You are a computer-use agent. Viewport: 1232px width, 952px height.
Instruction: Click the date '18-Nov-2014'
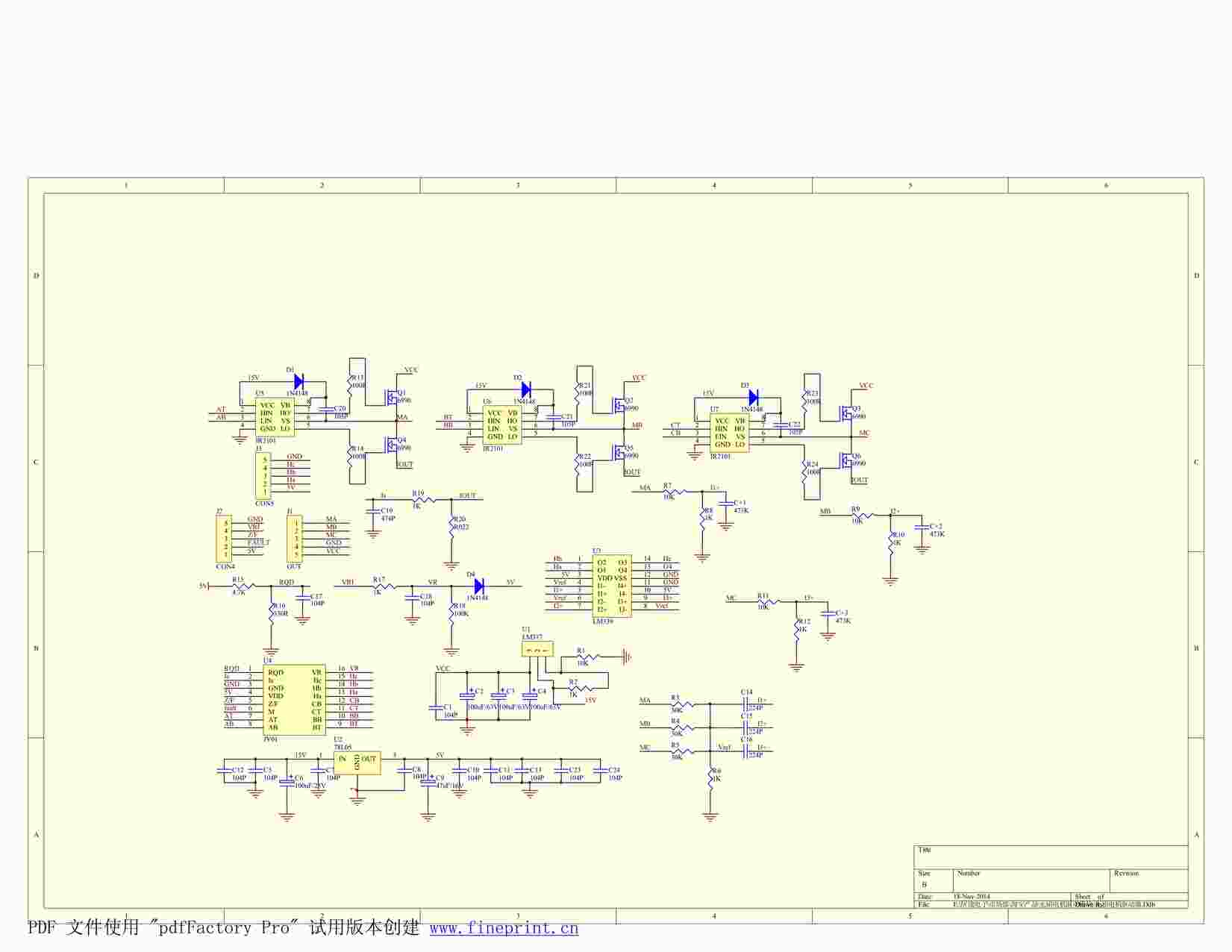click(x=972, y=896)
